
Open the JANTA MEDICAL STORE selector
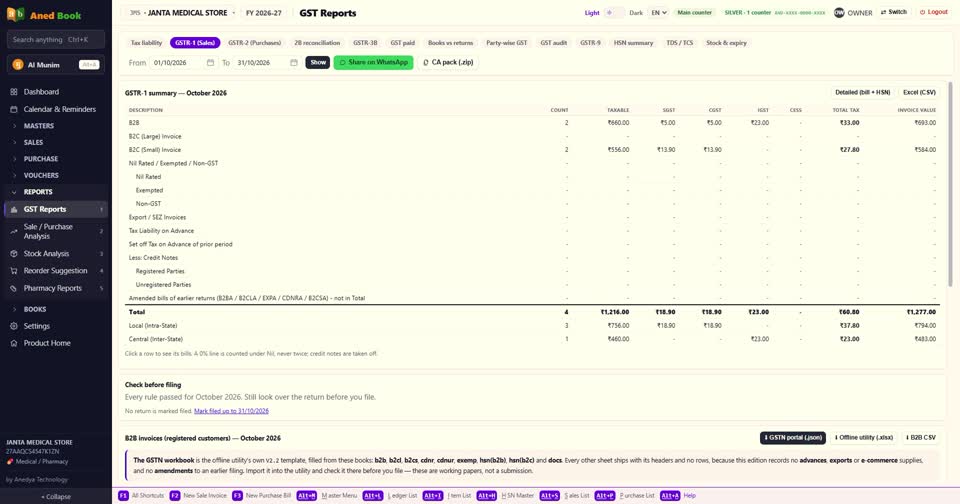(182, 13)
